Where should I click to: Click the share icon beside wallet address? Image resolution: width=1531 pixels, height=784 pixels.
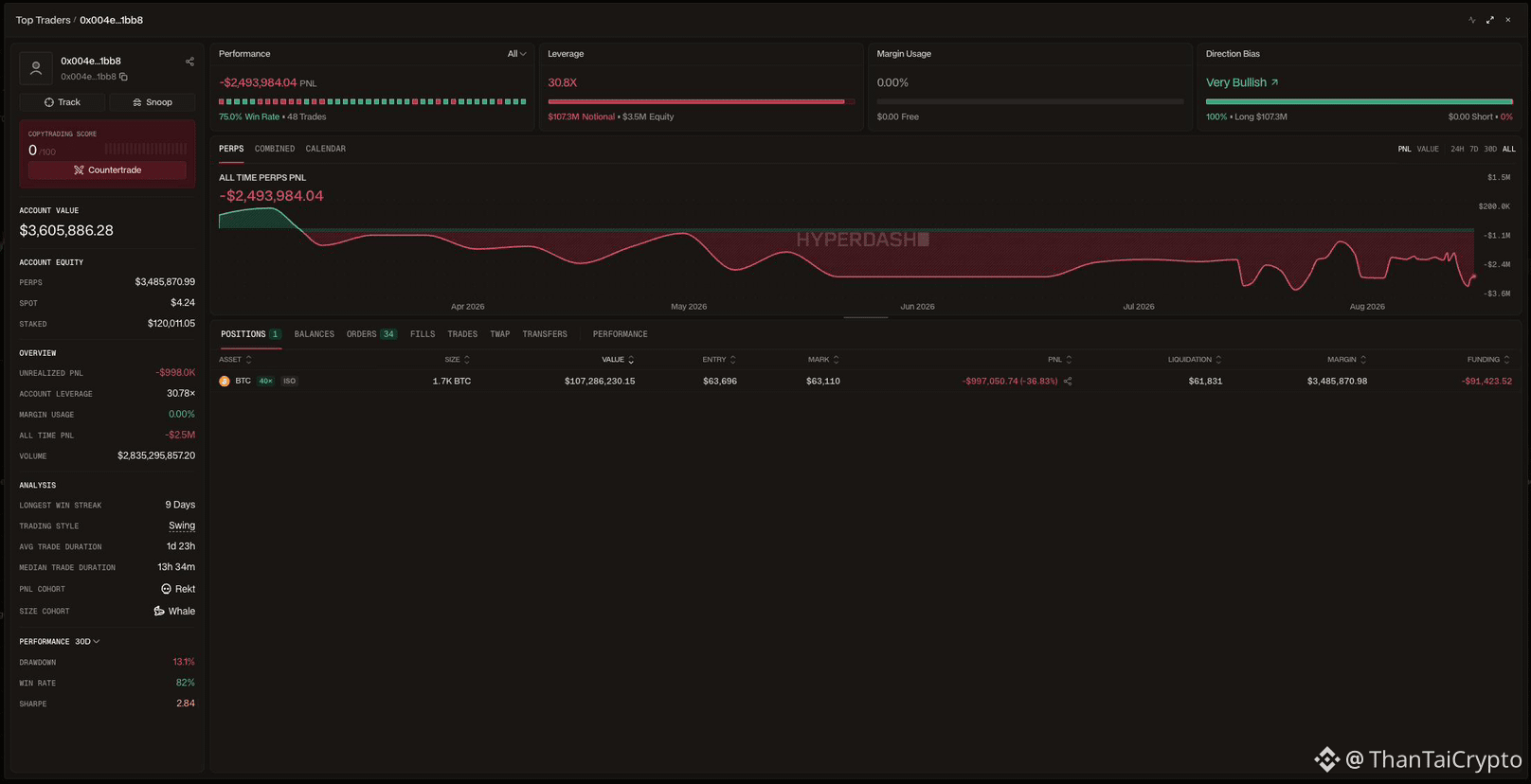(x=189, y=62)
